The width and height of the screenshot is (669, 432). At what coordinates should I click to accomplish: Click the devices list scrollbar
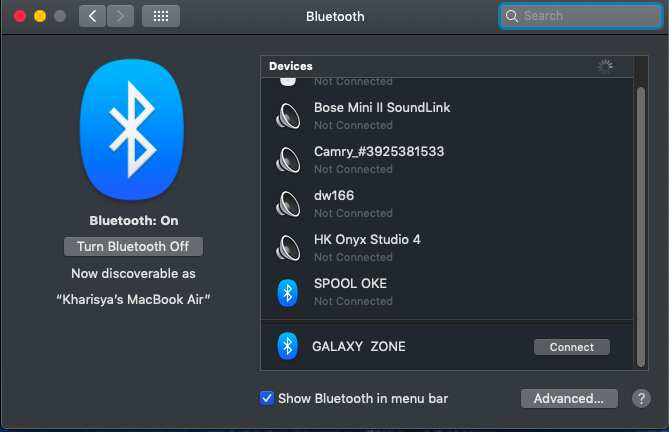click(x=640, y=227)
